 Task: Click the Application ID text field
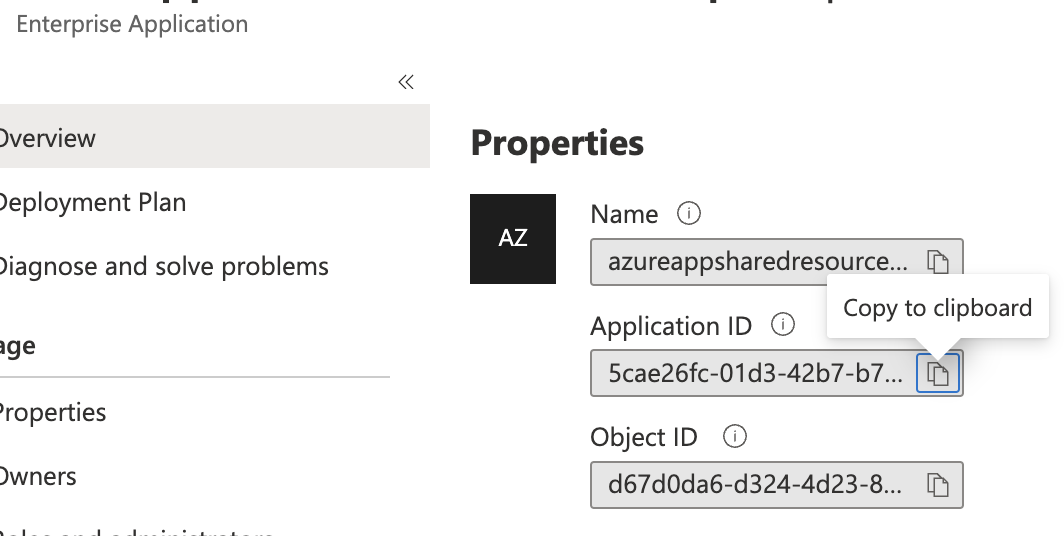click(x=755, y=374)
